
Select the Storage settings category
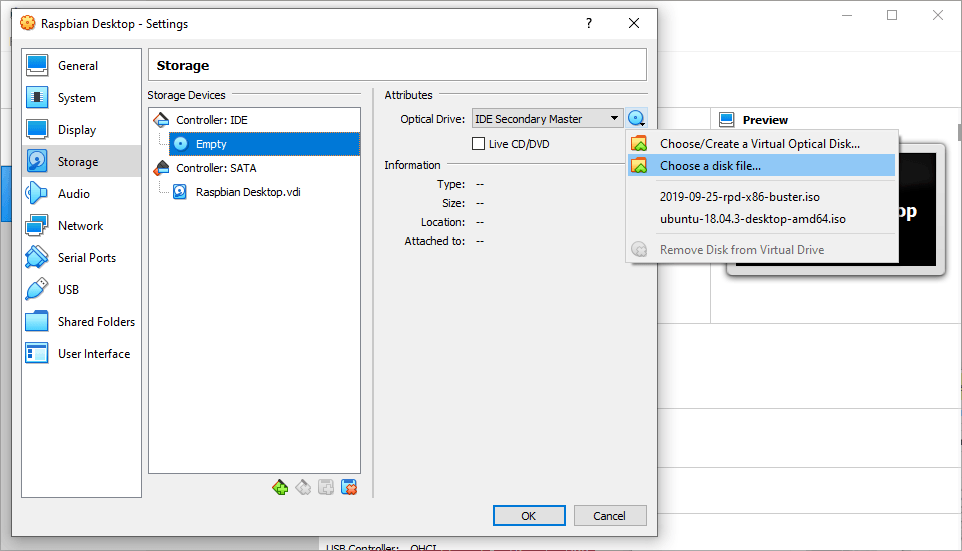tap(81, 161)
